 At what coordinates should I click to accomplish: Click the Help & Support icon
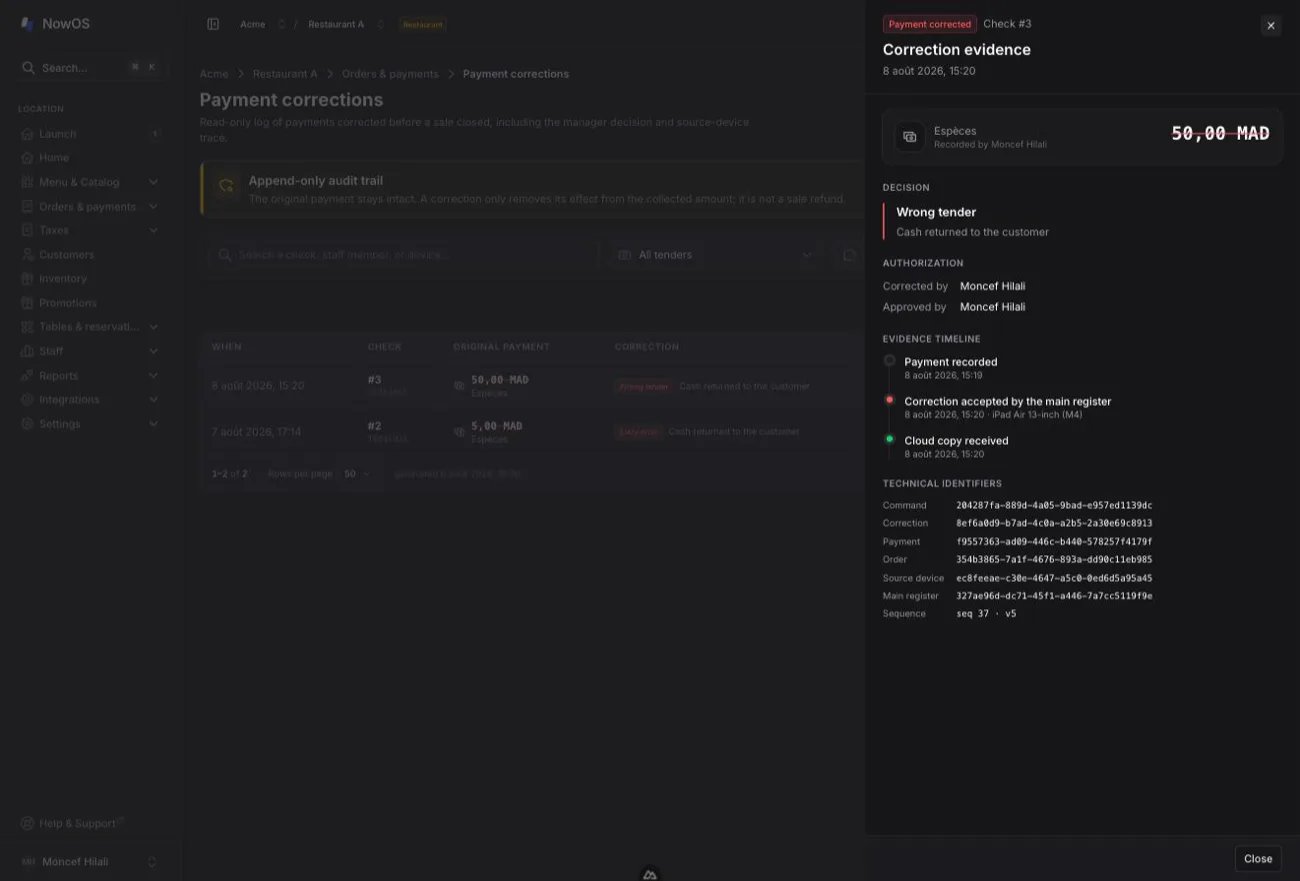(27, 824)
